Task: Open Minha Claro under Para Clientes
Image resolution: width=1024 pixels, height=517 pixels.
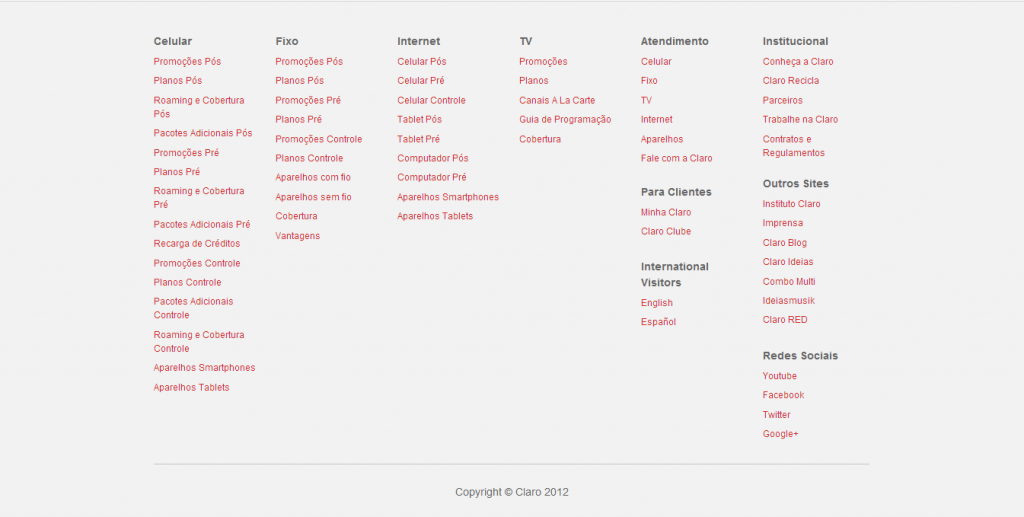Action: 666,212
